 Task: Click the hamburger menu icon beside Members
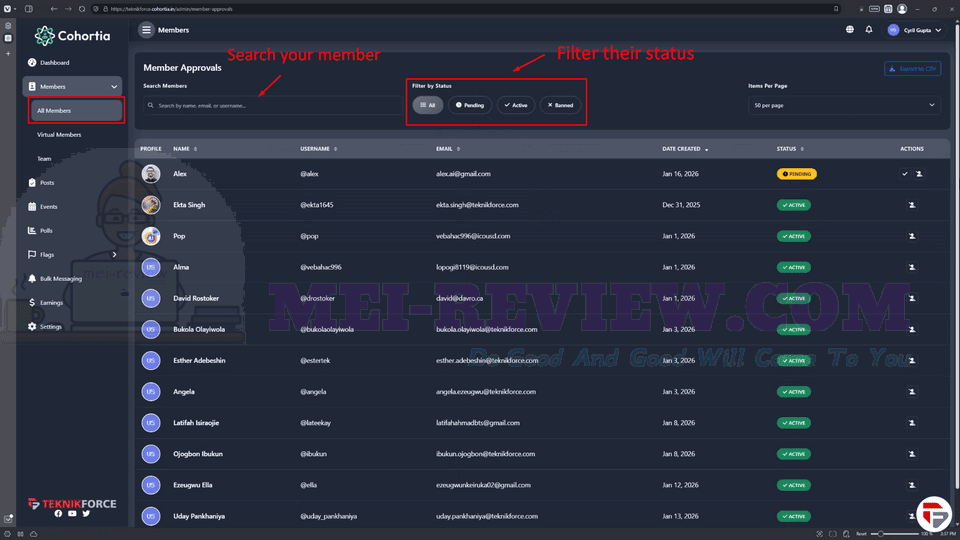(x=146, y=30)
